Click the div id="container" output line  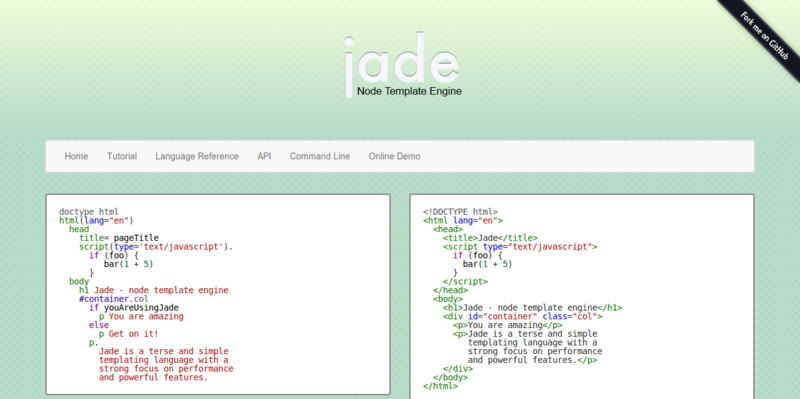(x=522, y=316)
